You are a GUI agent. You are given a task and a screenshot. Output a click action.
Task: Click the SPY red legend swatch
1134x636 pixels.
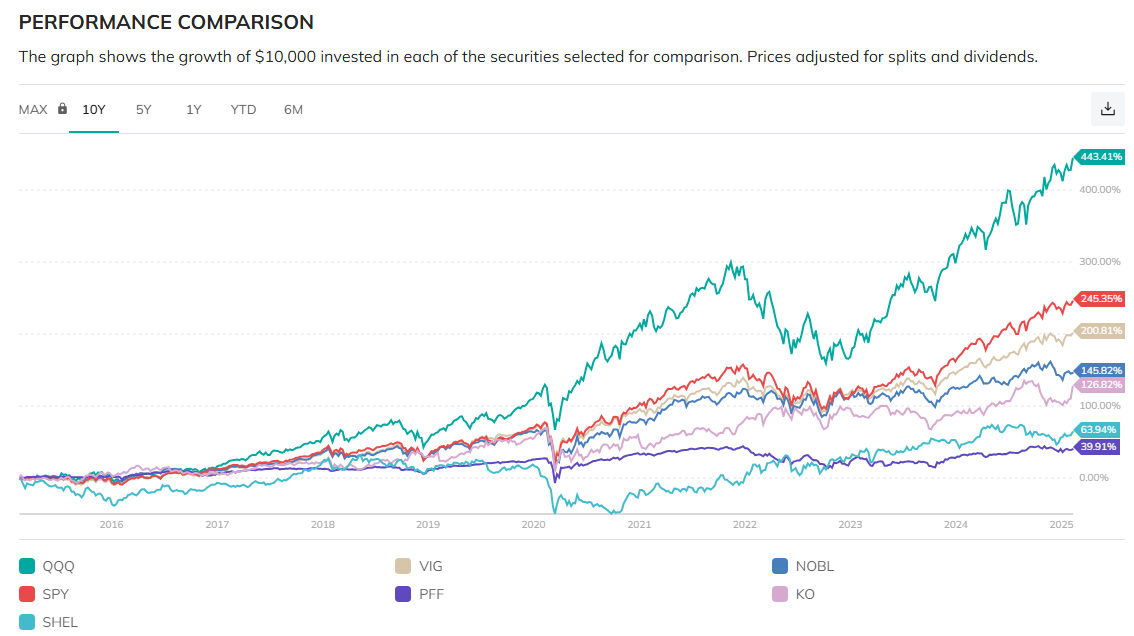27,594
